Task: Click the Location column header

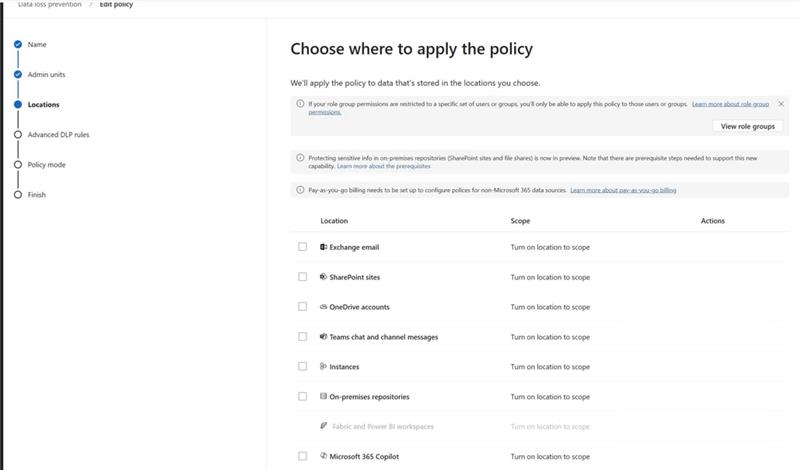Action: click(334, 221)
